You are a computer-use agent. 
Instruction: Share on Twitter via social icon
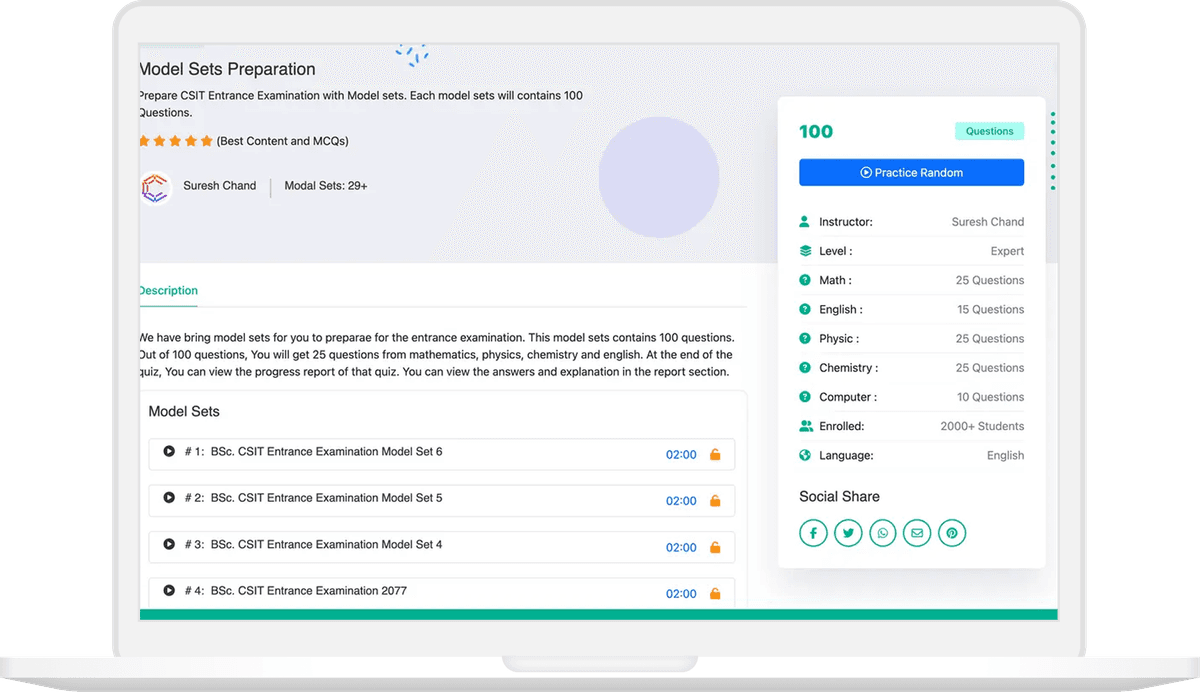[848, 533]
